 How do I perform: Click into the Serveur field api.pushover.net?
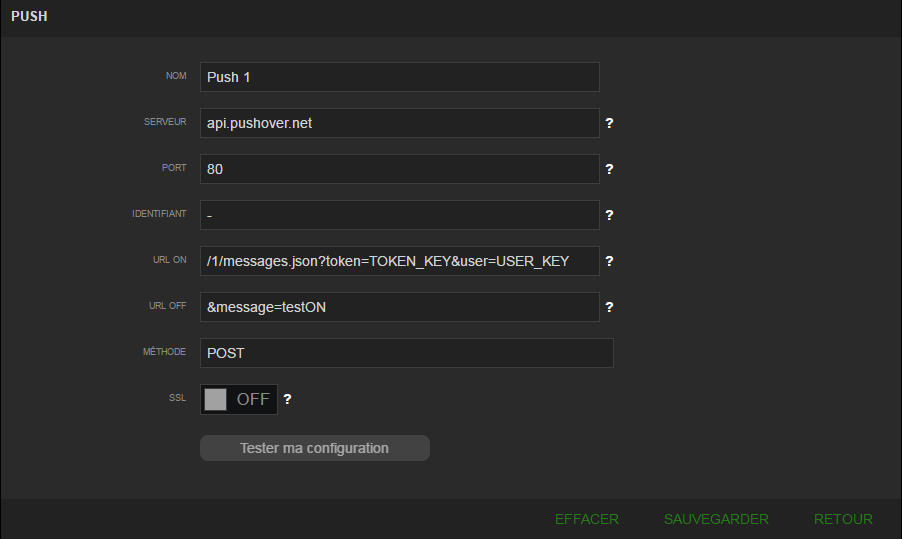tap(399, 123)
